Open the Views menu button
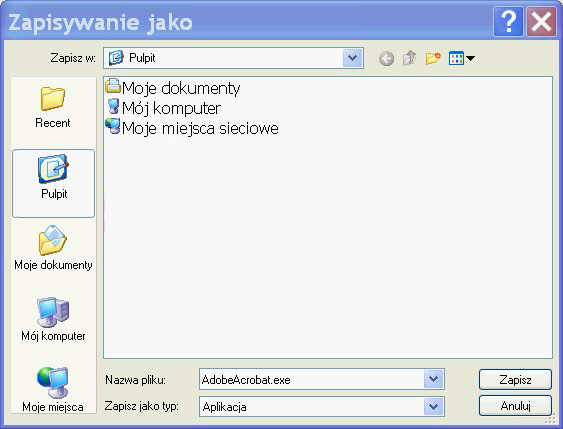563x429 pixels. coord(462,58)
